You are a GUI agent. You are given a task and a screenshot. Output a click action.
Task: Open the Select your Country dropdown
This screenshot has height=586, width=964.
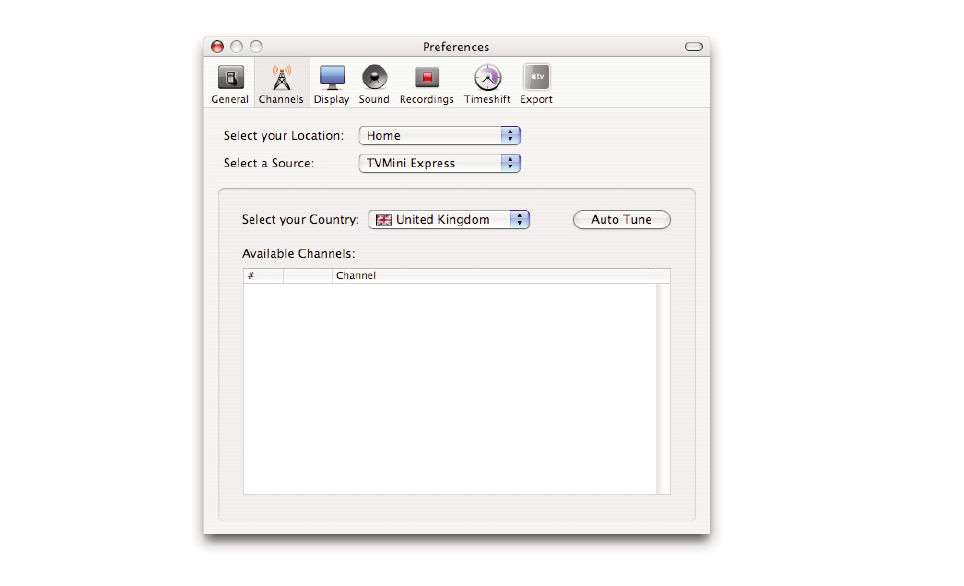tap(449, 220)
